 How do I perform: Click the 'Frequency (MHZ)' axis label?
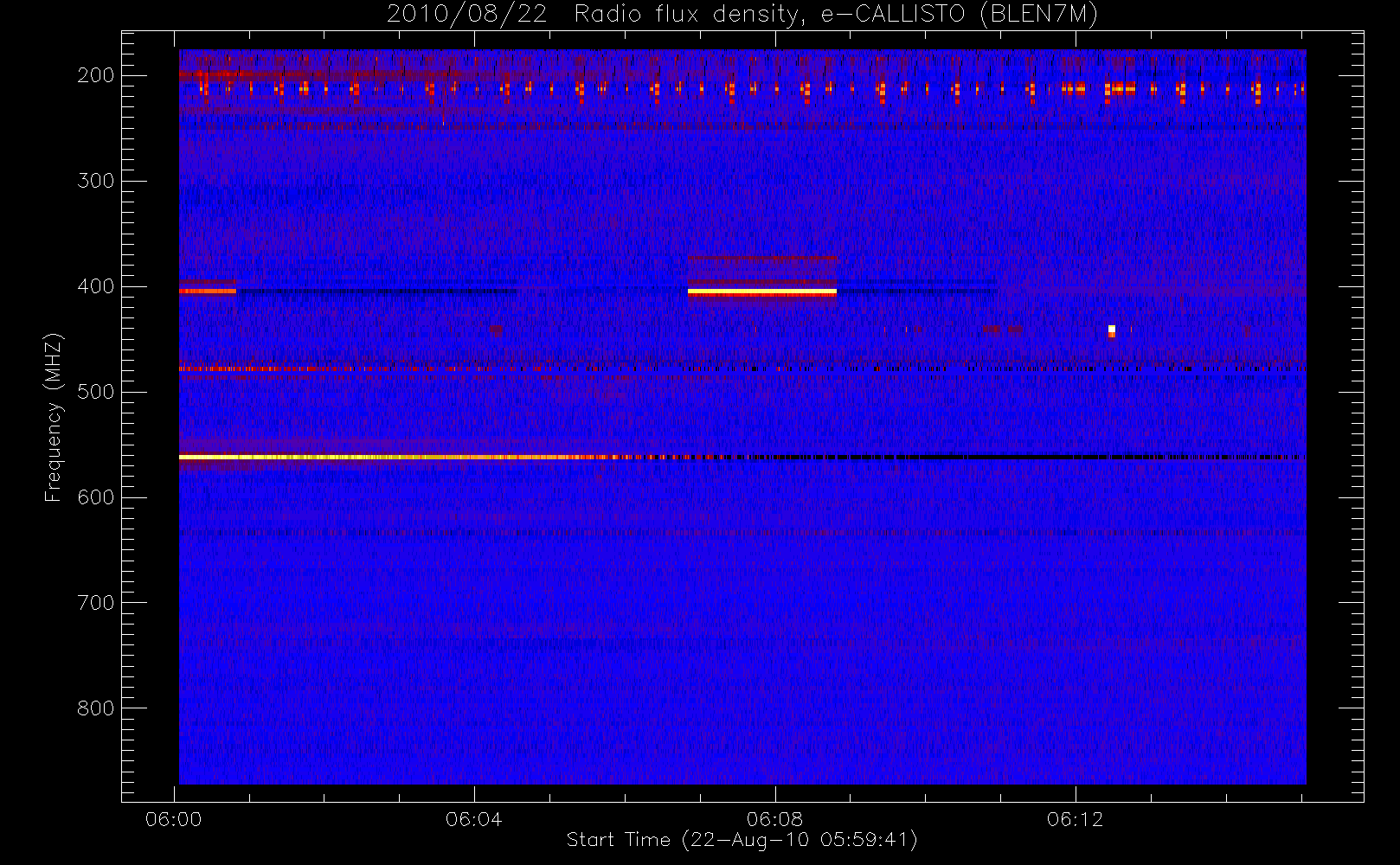click(x=54, y=417)
